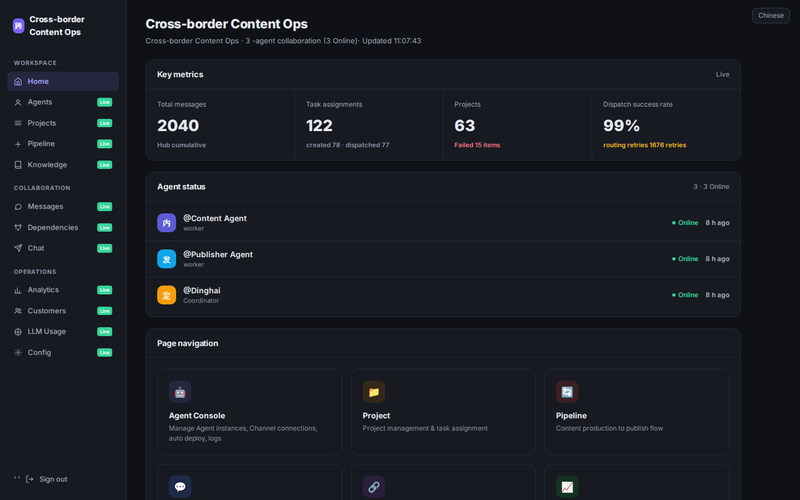This screenshot has height=500, width=800.
Task: Click the 99% dispatch success rate
Action: pos(621,126)
